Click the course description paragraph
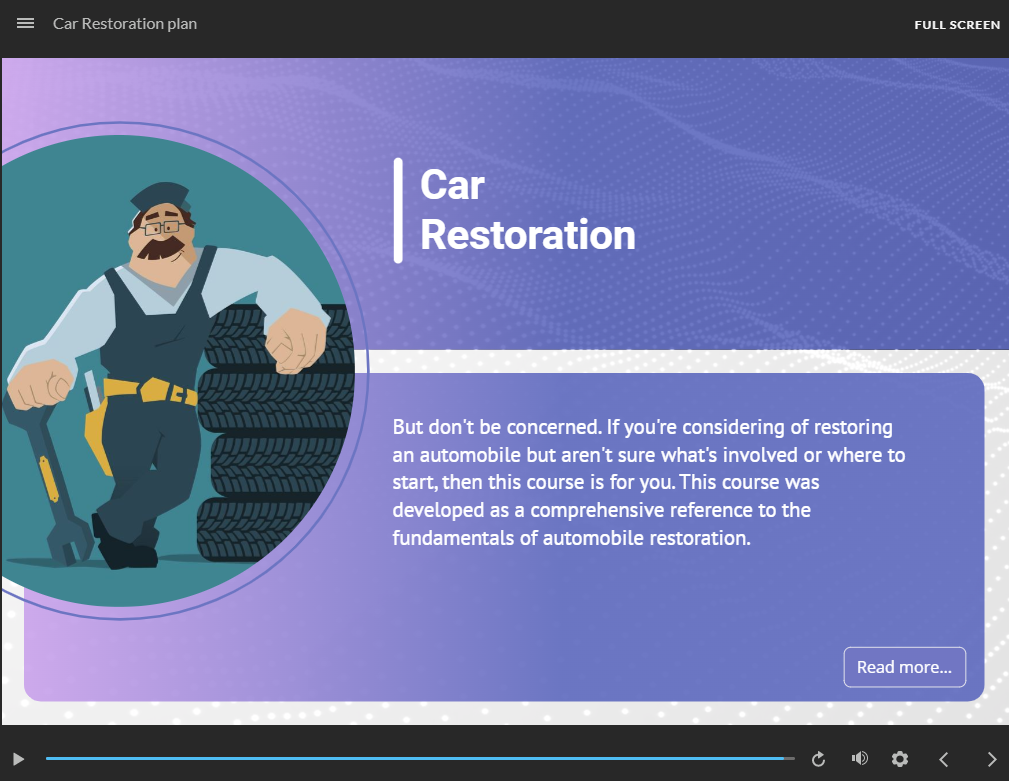Screen dimensions: 1009x781 [648, 482]
